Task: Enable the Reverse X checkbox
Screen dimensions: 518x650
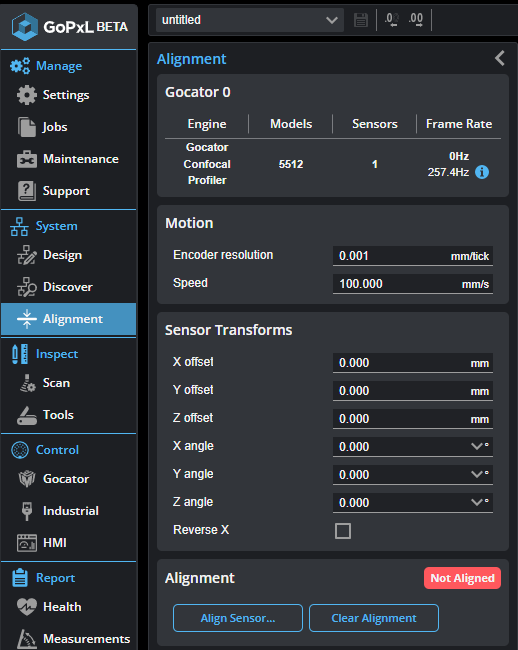Action: pos(343,531)
